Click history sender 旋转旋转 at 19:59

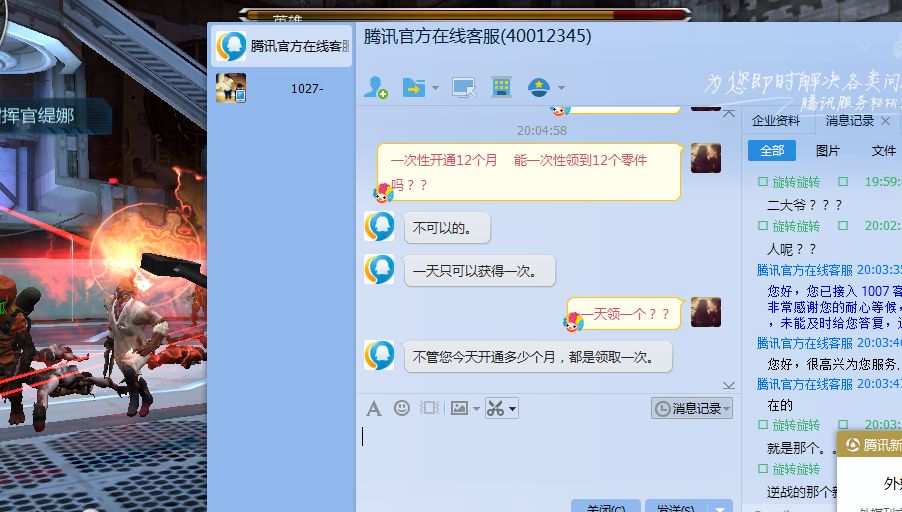click(796, 182)
